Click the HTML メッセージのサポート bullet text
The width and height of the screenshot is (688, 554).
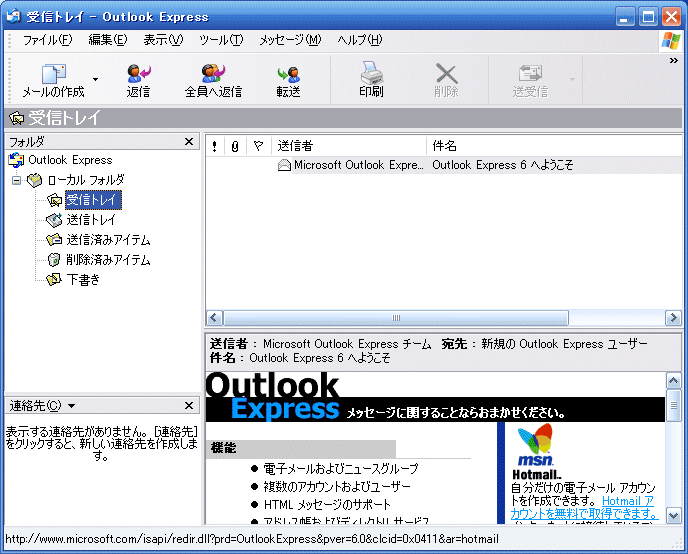pyautogui.click(x=327, y=505)
